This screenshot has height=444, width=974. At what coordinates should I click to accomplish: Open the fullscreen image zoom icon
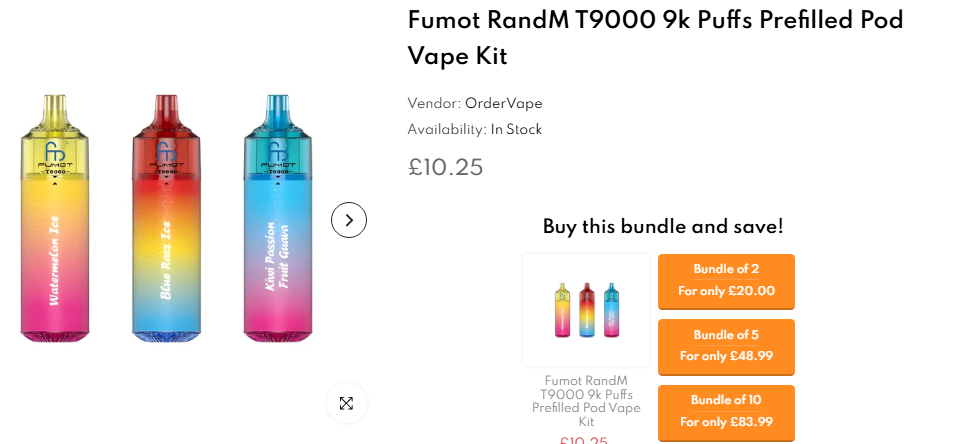(346, 403)
